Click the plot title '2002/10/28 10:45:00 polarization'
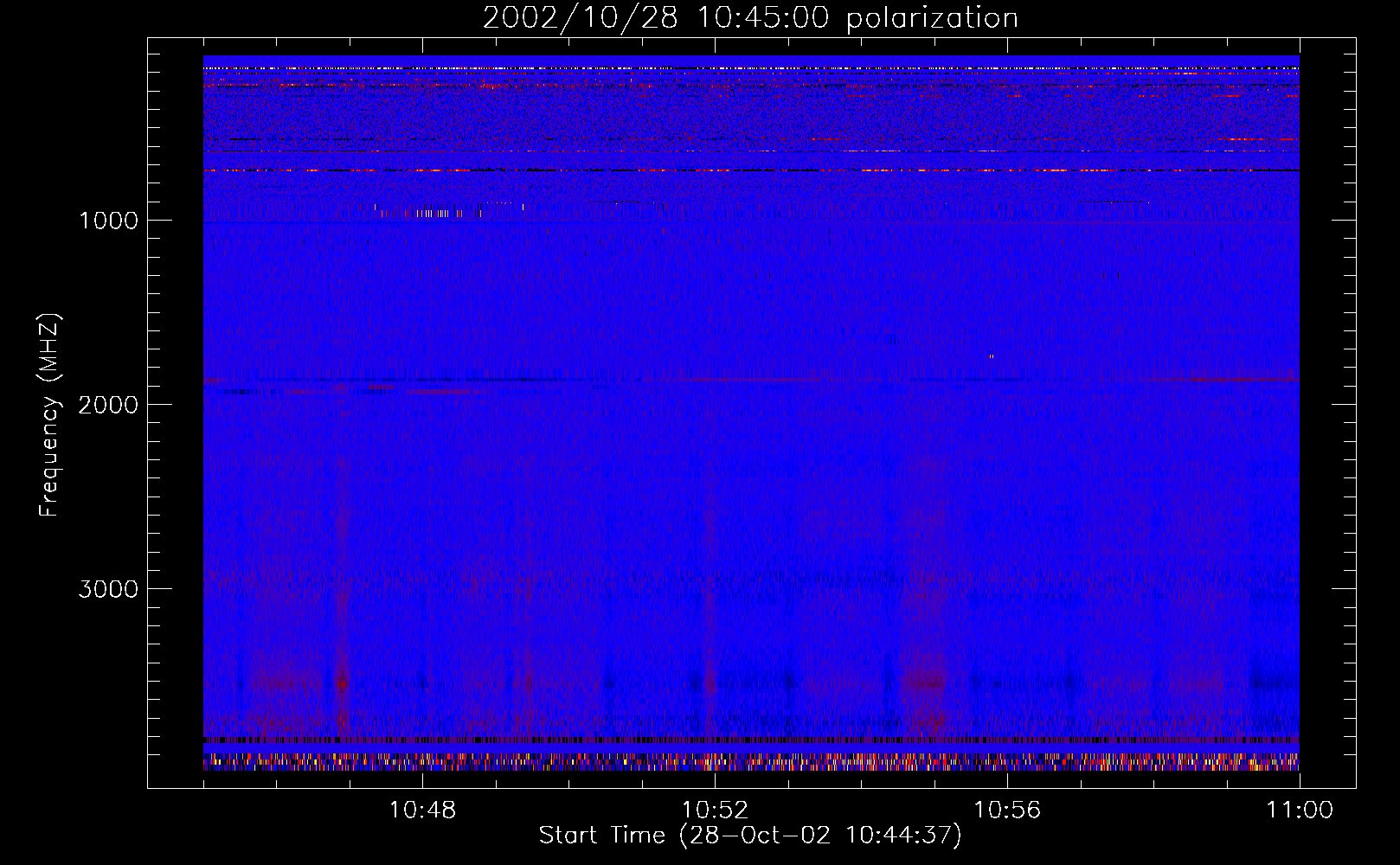 click(750, 17)
